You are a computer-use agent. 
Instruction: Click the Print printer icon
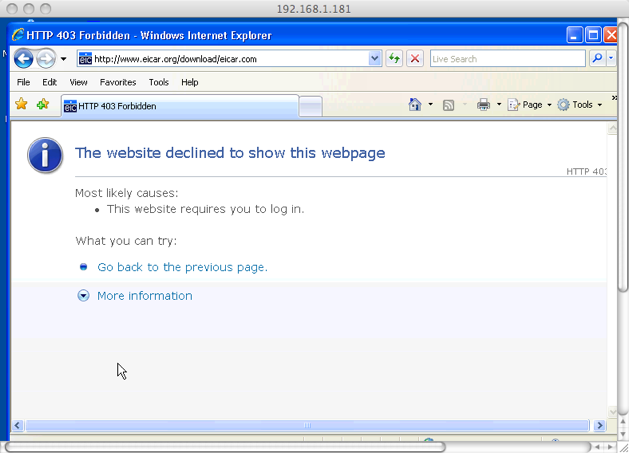[x=483, y=105]
